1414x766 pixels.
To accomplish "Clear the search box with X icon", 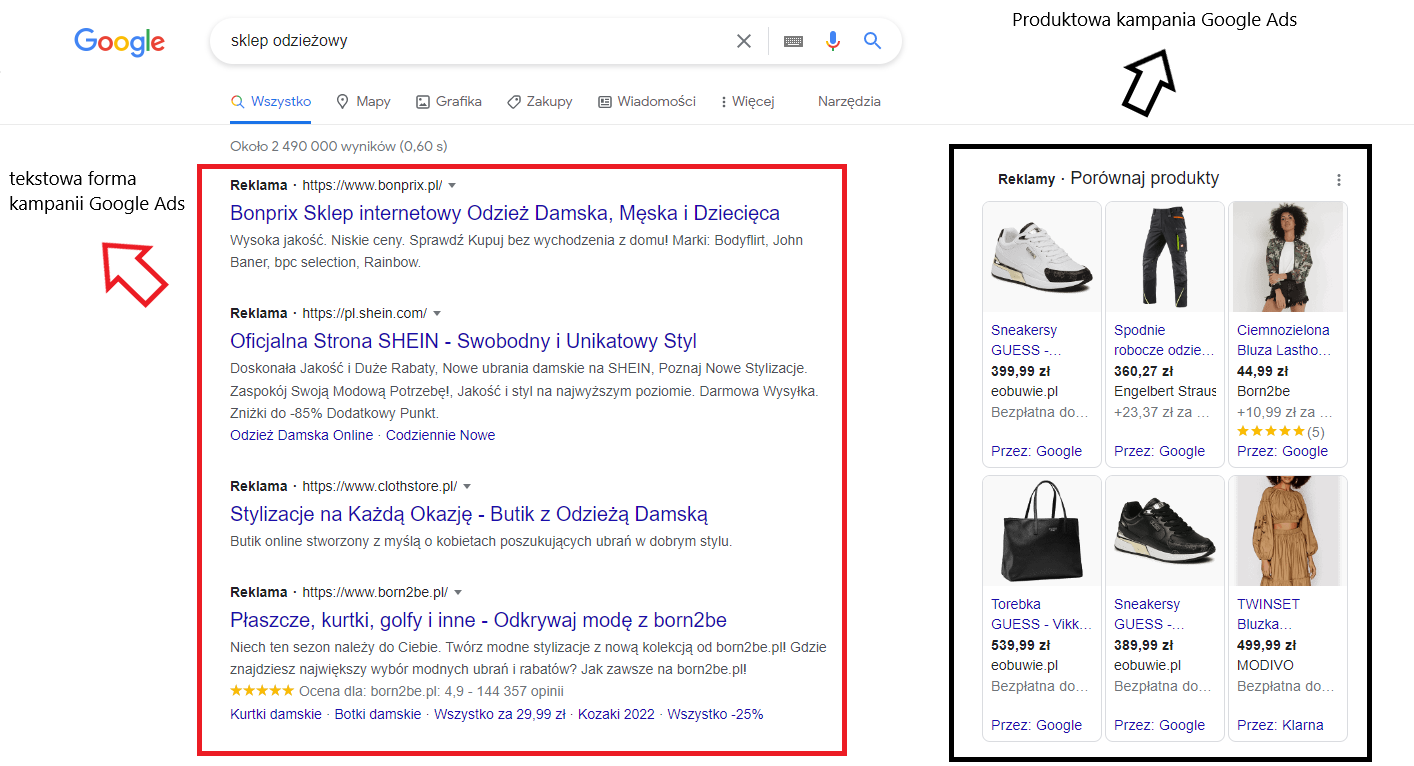I will (x=744, y=41).
